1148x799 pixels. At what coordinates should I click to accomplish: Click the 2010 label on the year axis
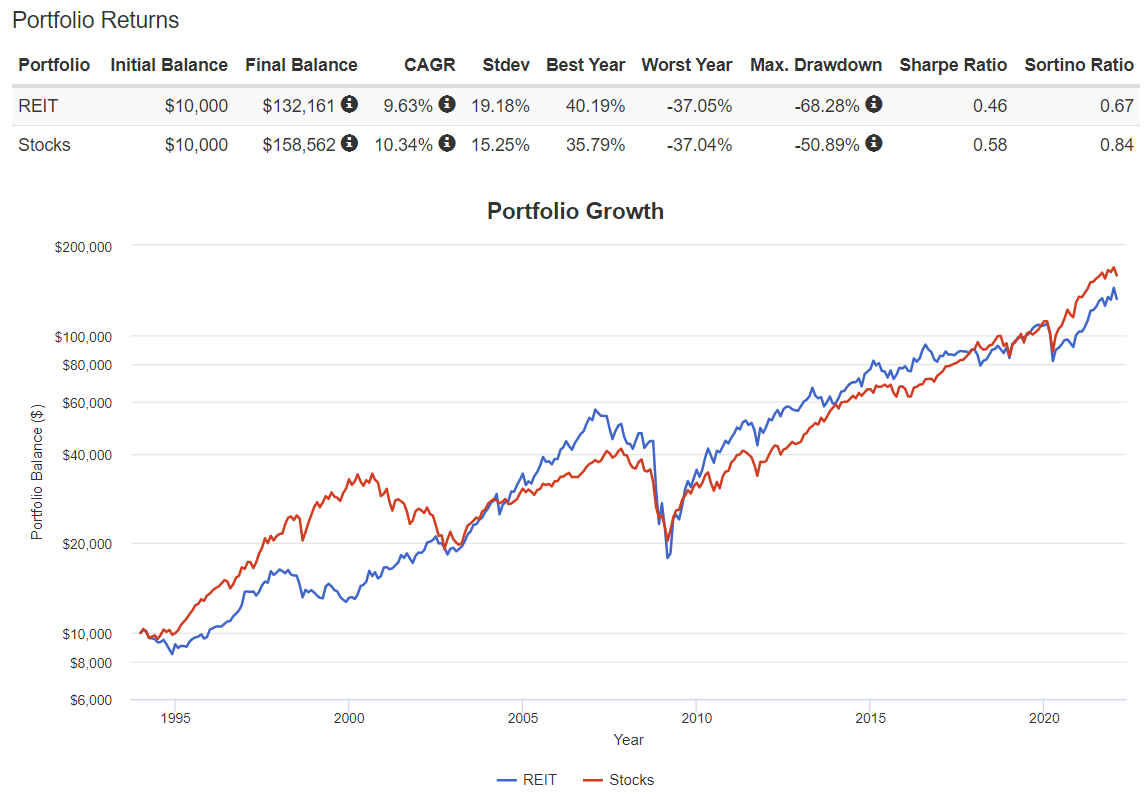pyautogui.click(x=696, y=718)
